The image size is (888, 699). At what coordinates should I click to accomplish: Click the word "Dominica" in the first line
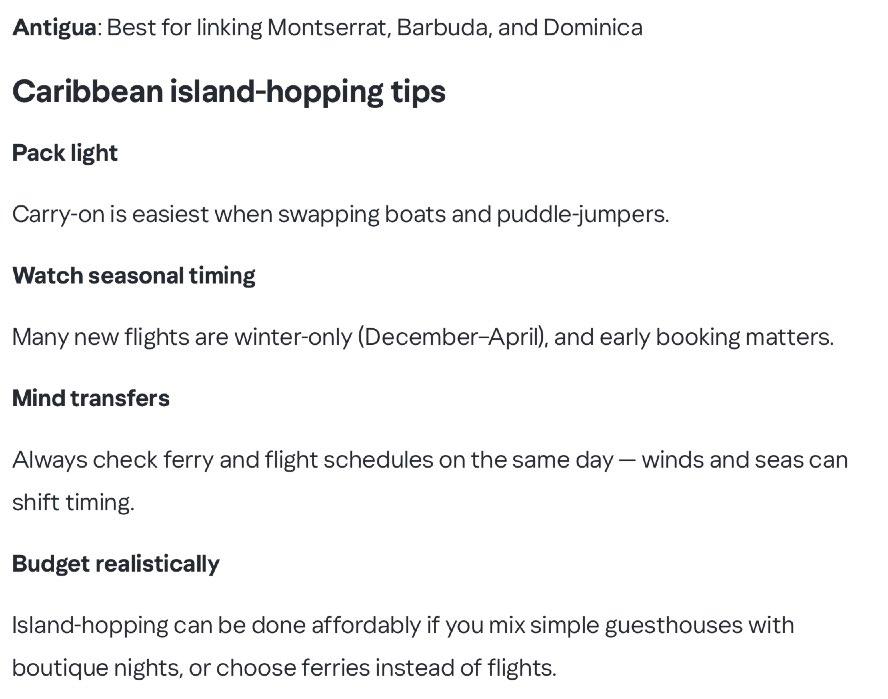tap(593, 27)
